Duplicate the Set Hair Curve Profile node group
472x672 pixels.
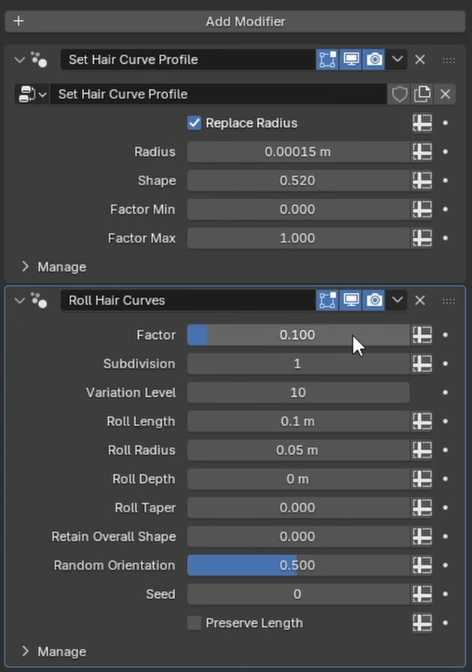click(422, 94)
